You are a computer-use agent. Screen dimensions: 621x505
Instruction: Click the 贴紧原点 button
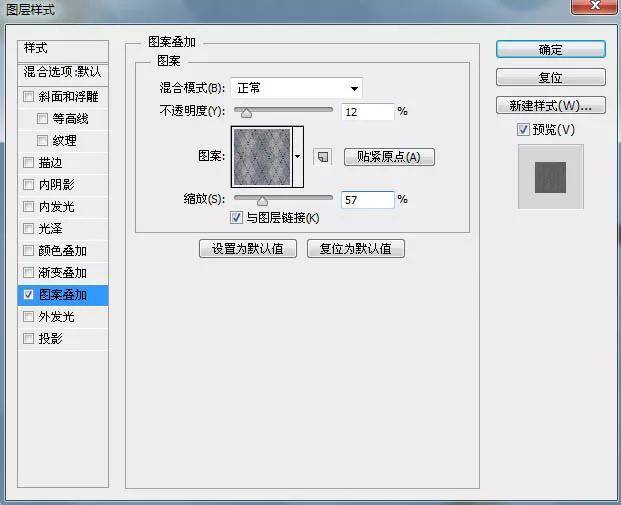(x=389, y=157)
